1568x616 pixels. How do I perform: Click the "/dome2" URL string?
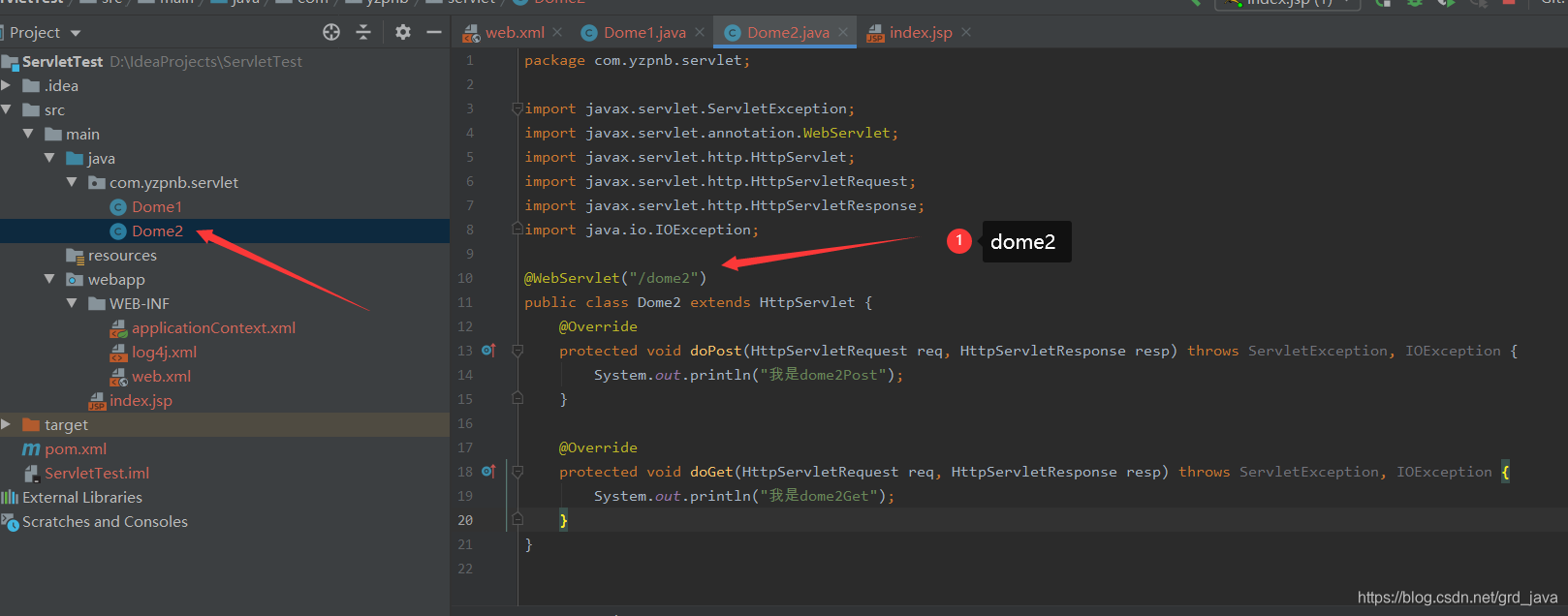(663, 278)
